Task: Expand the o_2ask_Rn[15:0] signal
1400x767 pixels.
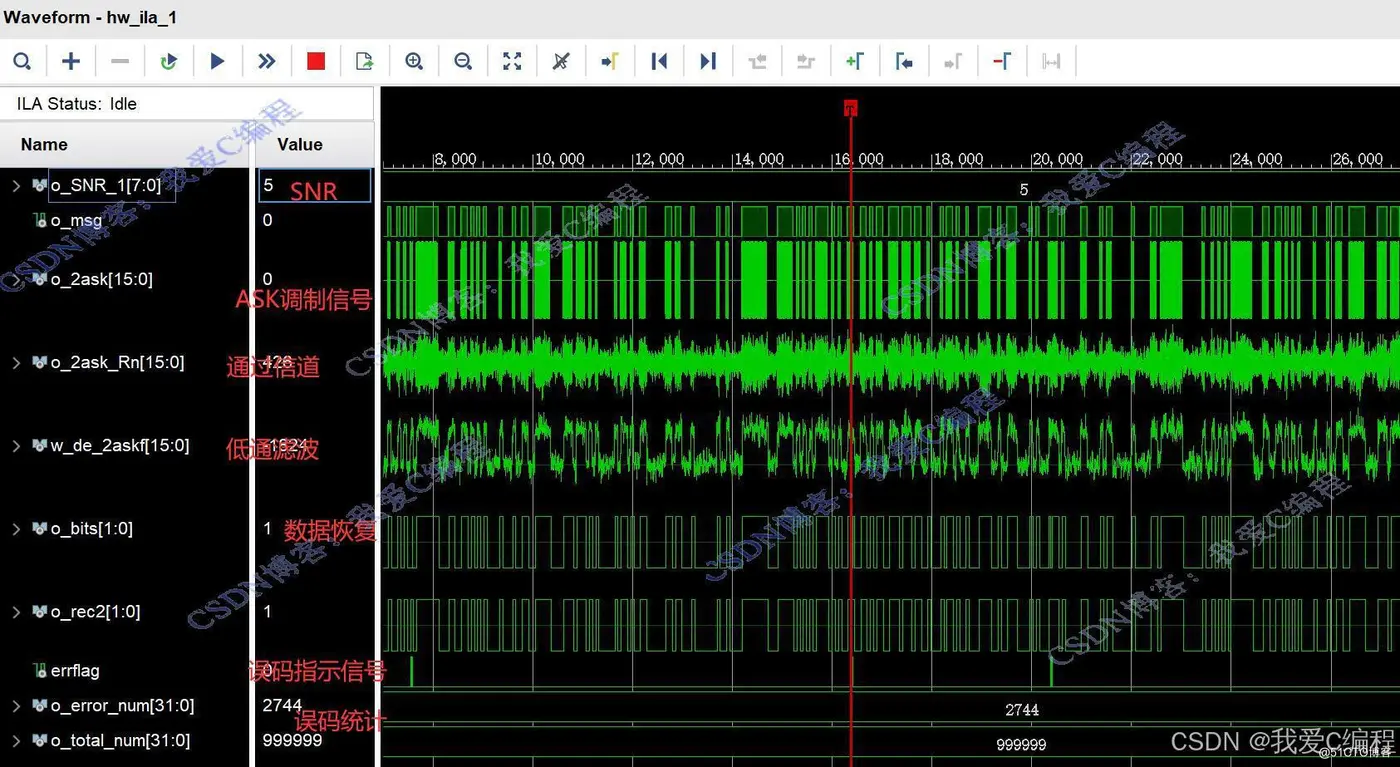Action: [x=16, y=362]
